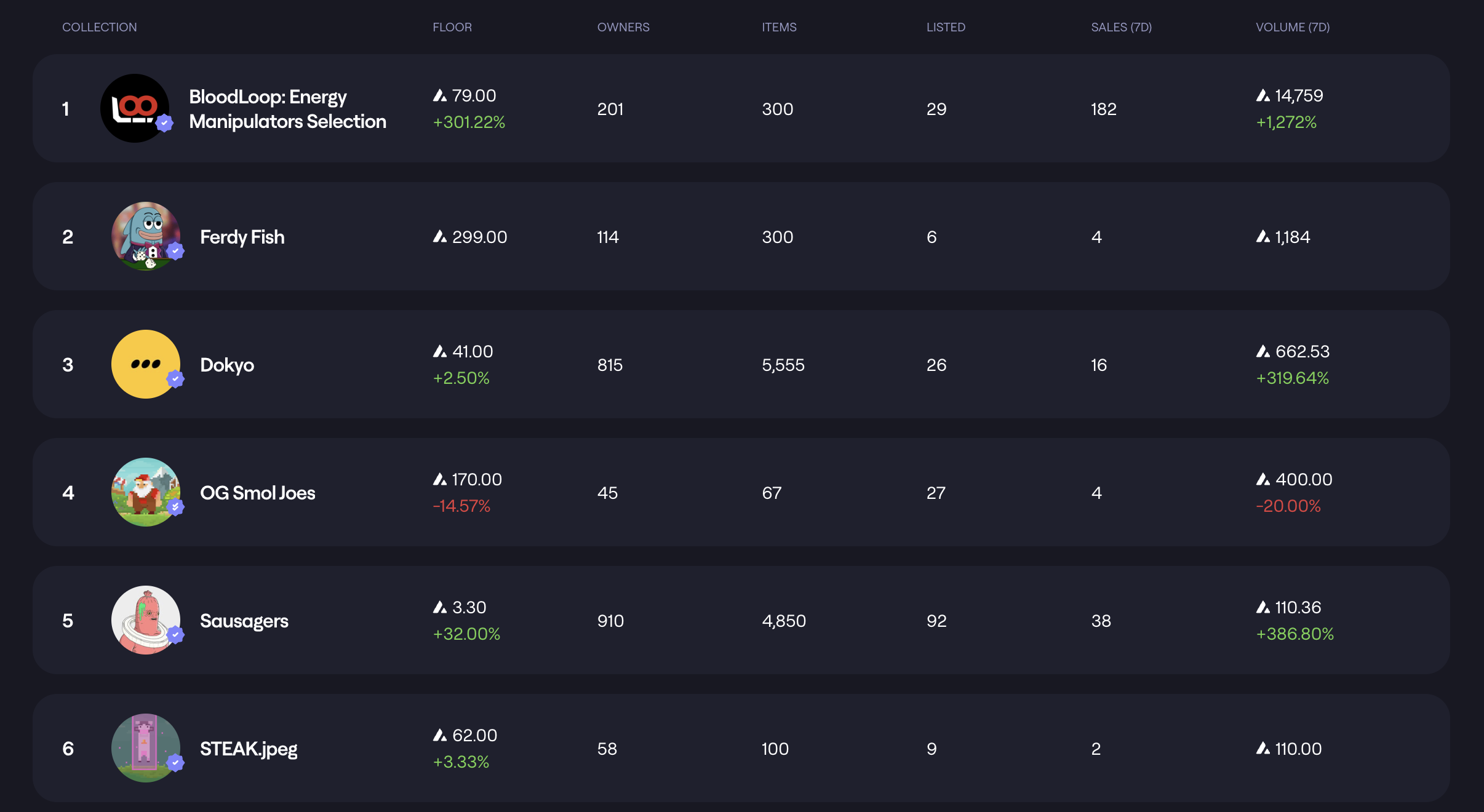Screen dimensions: 1484x812
Task: Click the yellow Dokyo collection avatar
Action: (x=145, y=364)
